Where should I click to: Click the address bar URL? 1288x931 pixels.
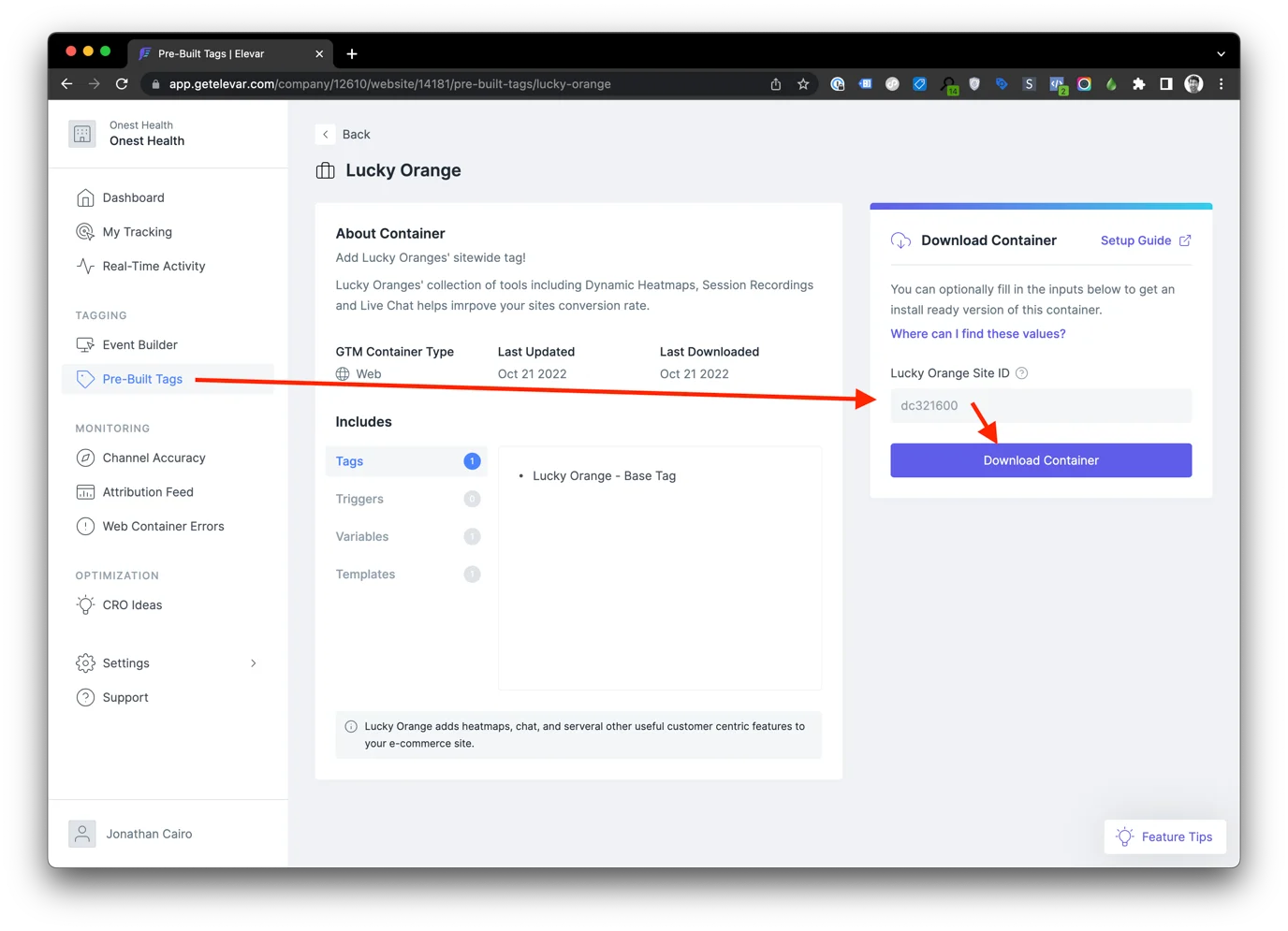(389, 84)
